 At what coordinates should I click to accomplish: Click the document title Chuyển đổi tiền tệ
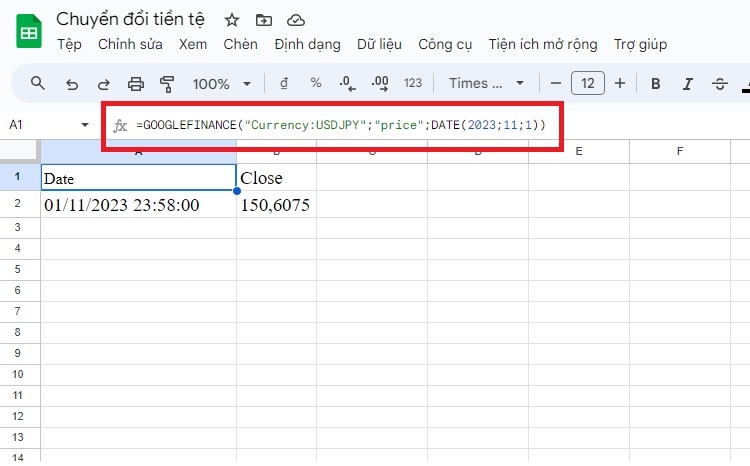[130, 20]
